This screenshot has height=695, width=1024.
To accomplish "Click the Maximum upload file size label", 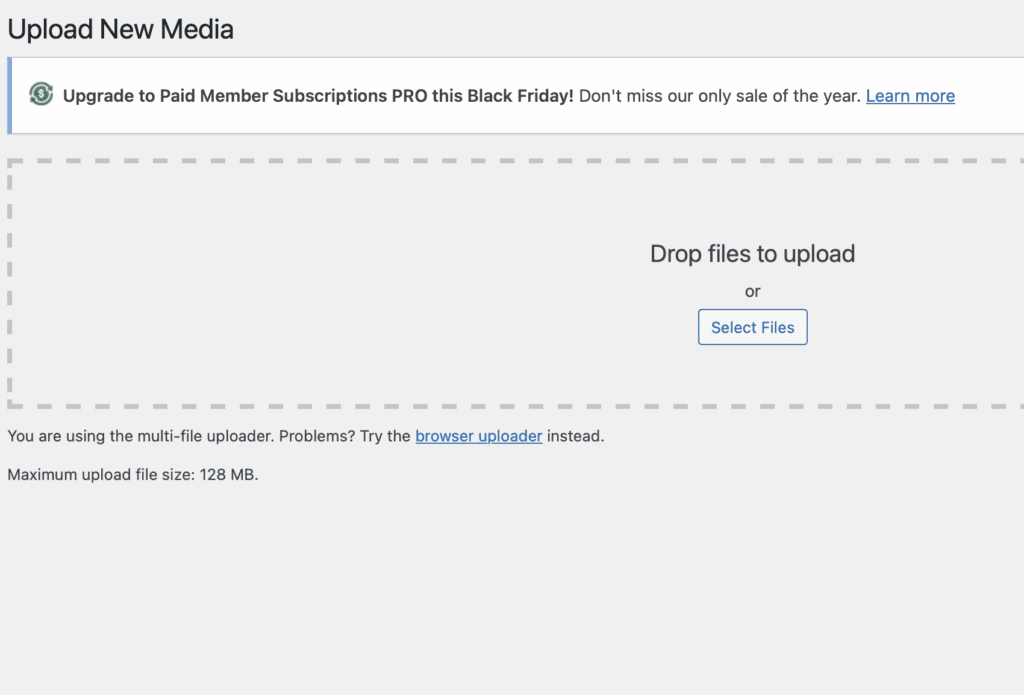I will click(100, 475).
